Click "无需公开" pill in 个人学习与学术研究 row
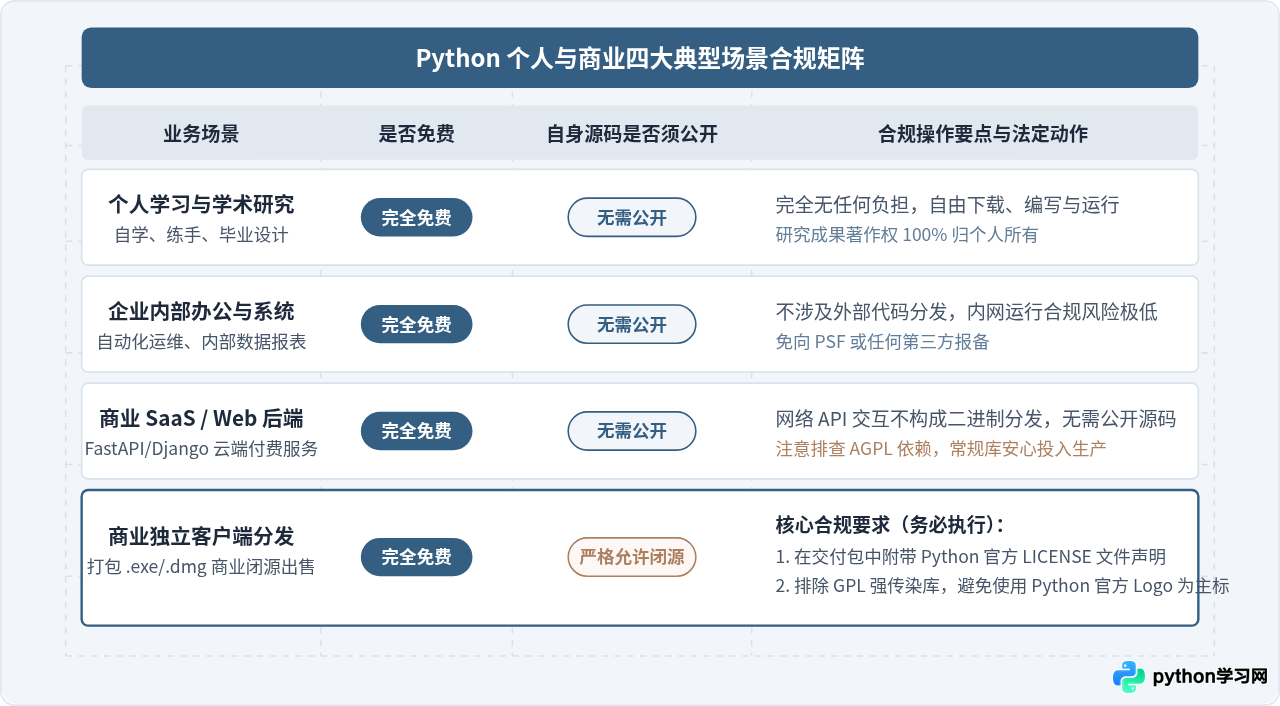1280x706 pixels. click(x=632, y=217)
